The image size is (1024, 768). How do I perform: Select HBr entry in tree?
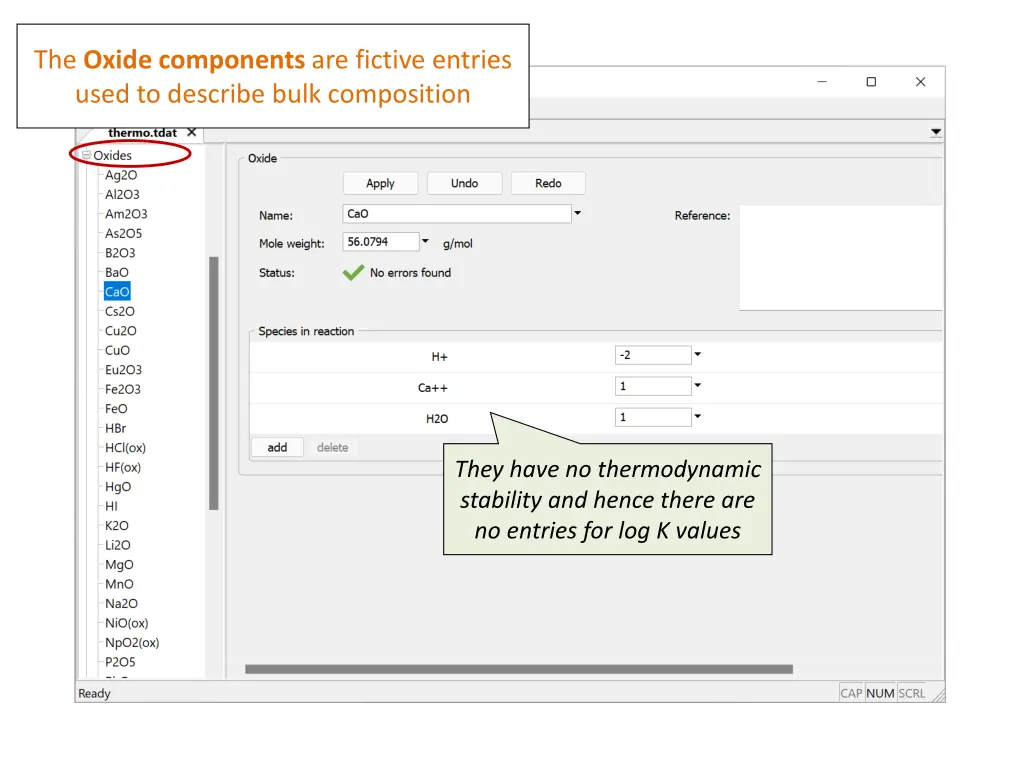pyautogui.click(x=116, y=428)
